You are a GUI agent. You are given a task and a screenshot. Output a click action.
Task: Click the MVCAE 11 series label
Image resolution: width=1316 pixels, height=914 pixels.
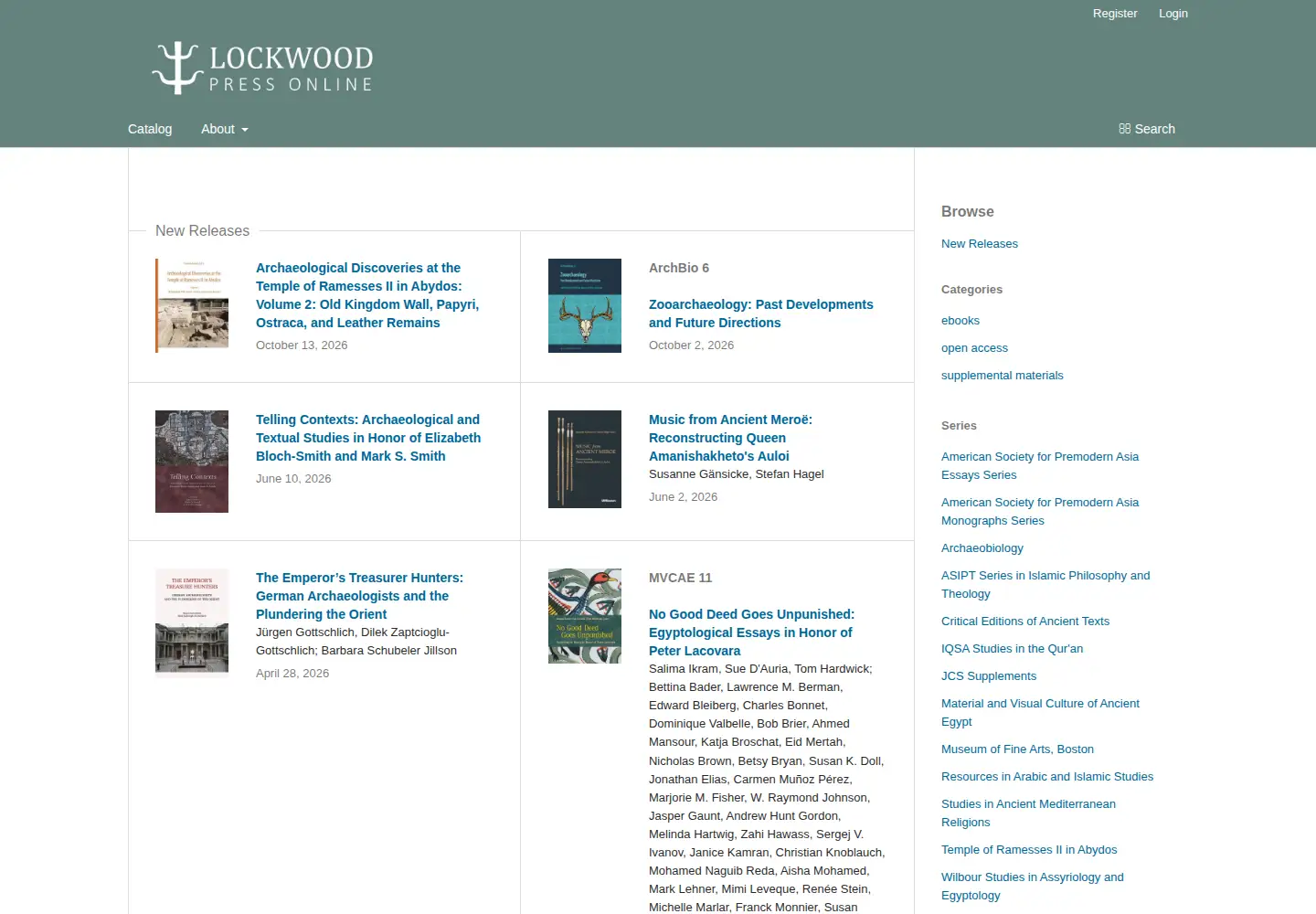click(x=680, y=578)
